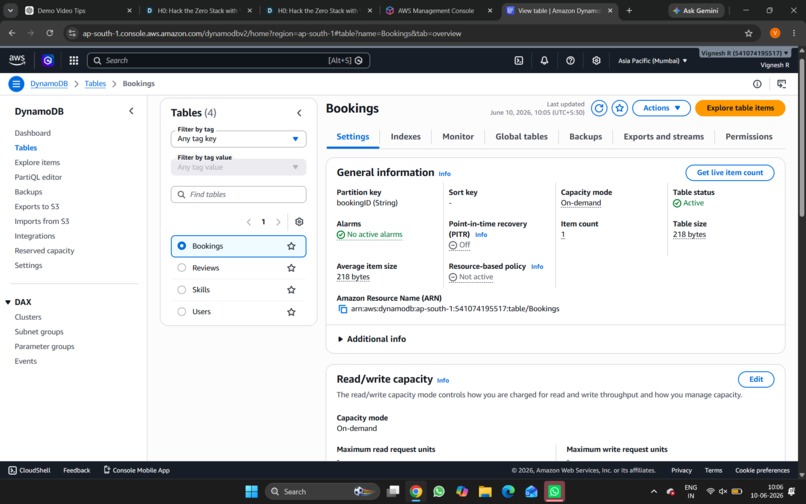Switch to the Global tables tab
The width and height of the screenshot is (806, 504).
tap(521, 137)
